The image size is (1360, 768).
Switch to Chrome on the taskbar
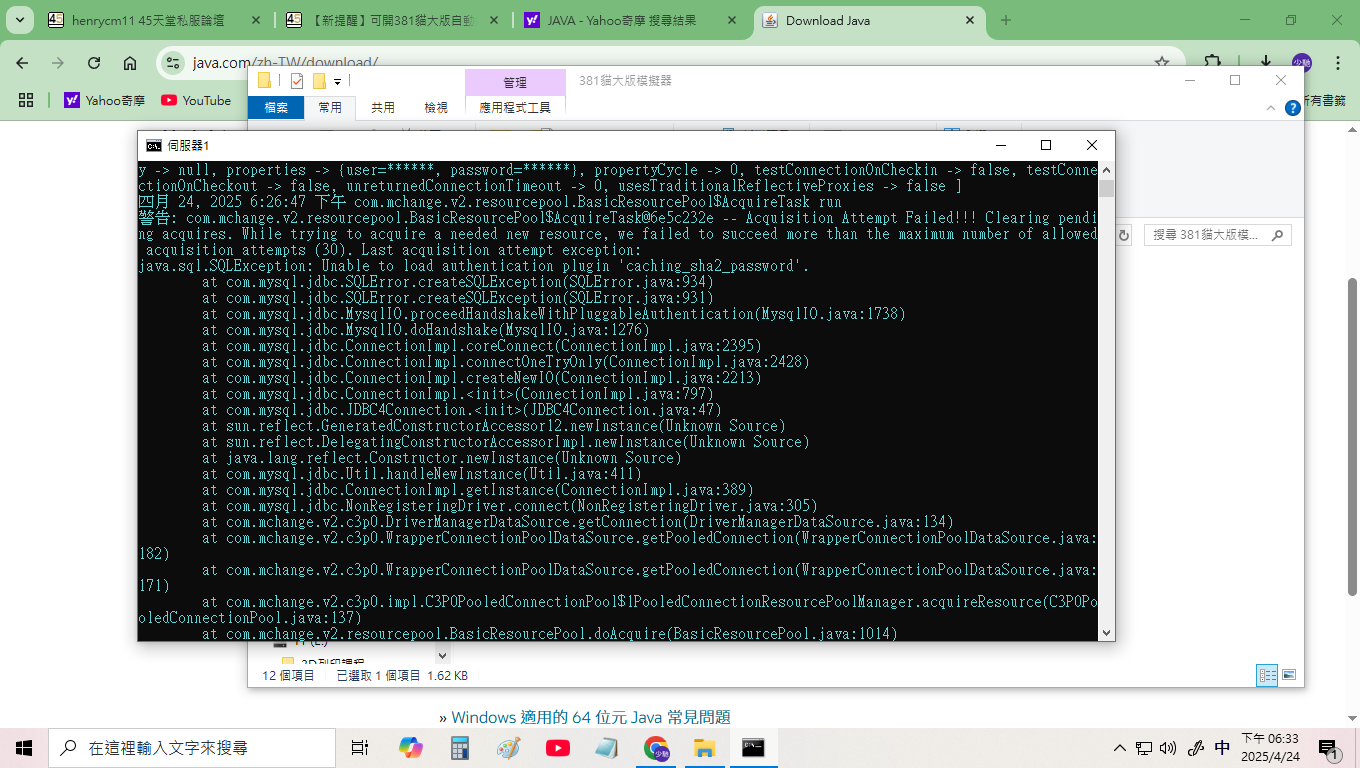pyautogui.click(x=656, y=747)
